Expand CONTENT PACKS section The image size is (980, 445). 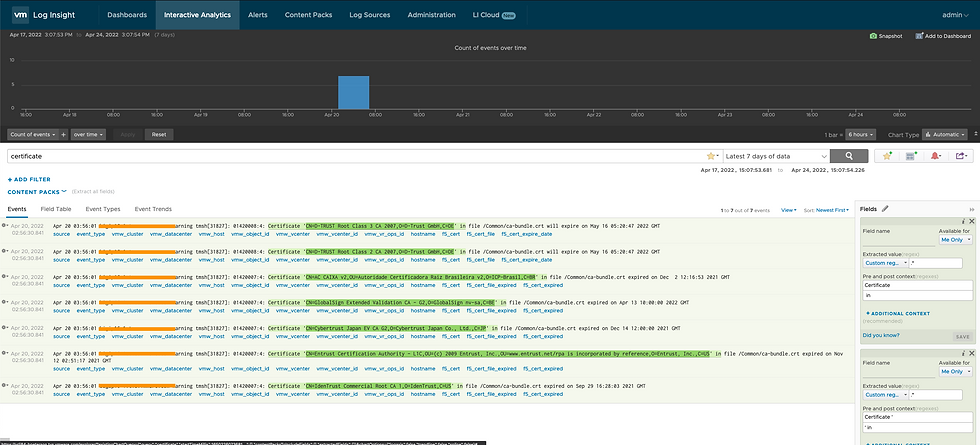[37, 192]
